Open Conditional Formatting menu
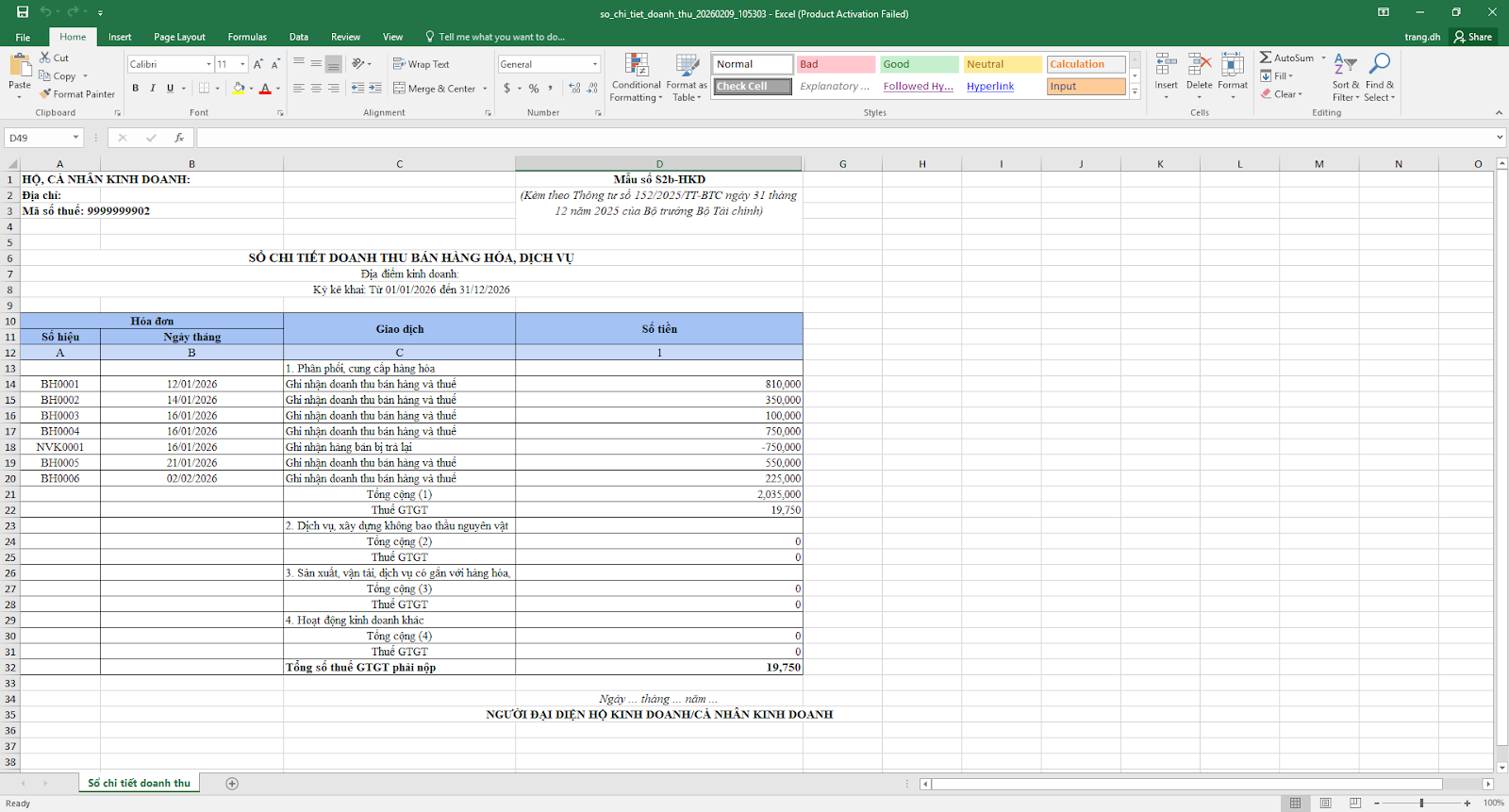Image resolution: width=1509 pixels, height=812 pixels. click(636, 77)
